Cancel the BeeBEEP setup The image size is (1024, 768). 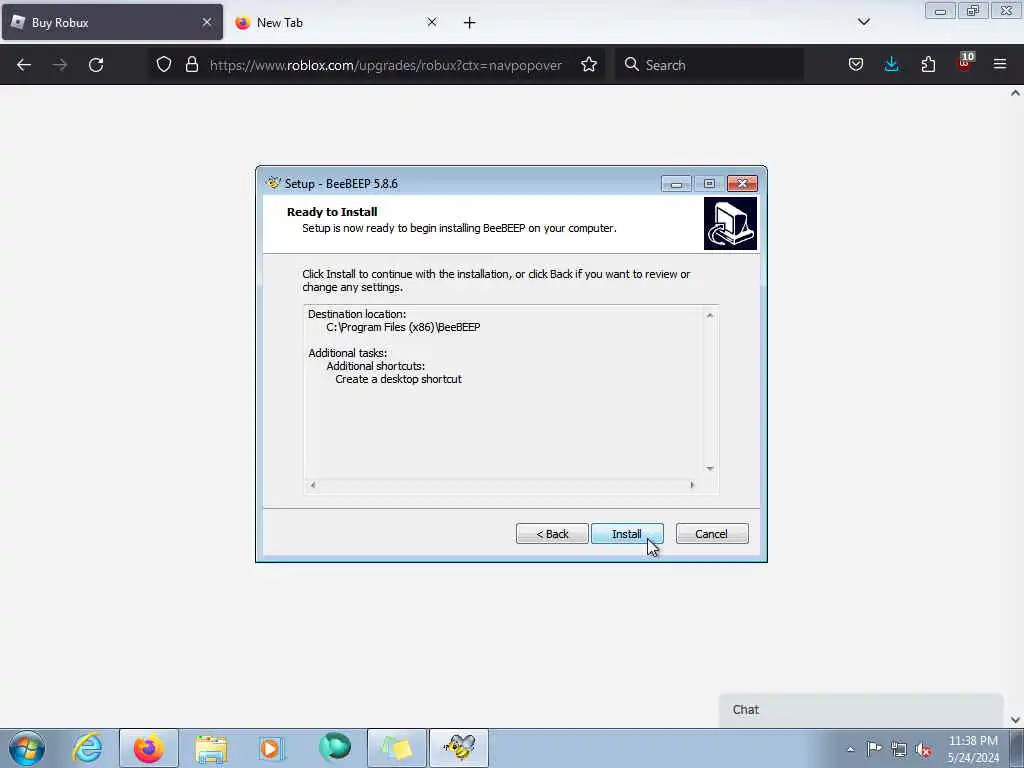(712, 534)
